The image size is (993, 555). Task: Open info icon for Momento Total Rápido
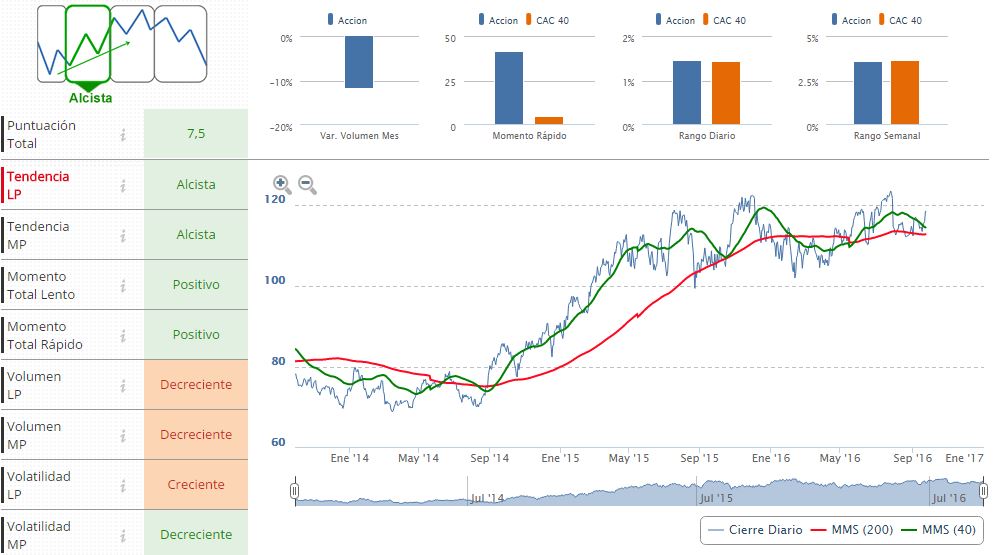(x=123, y=335)
